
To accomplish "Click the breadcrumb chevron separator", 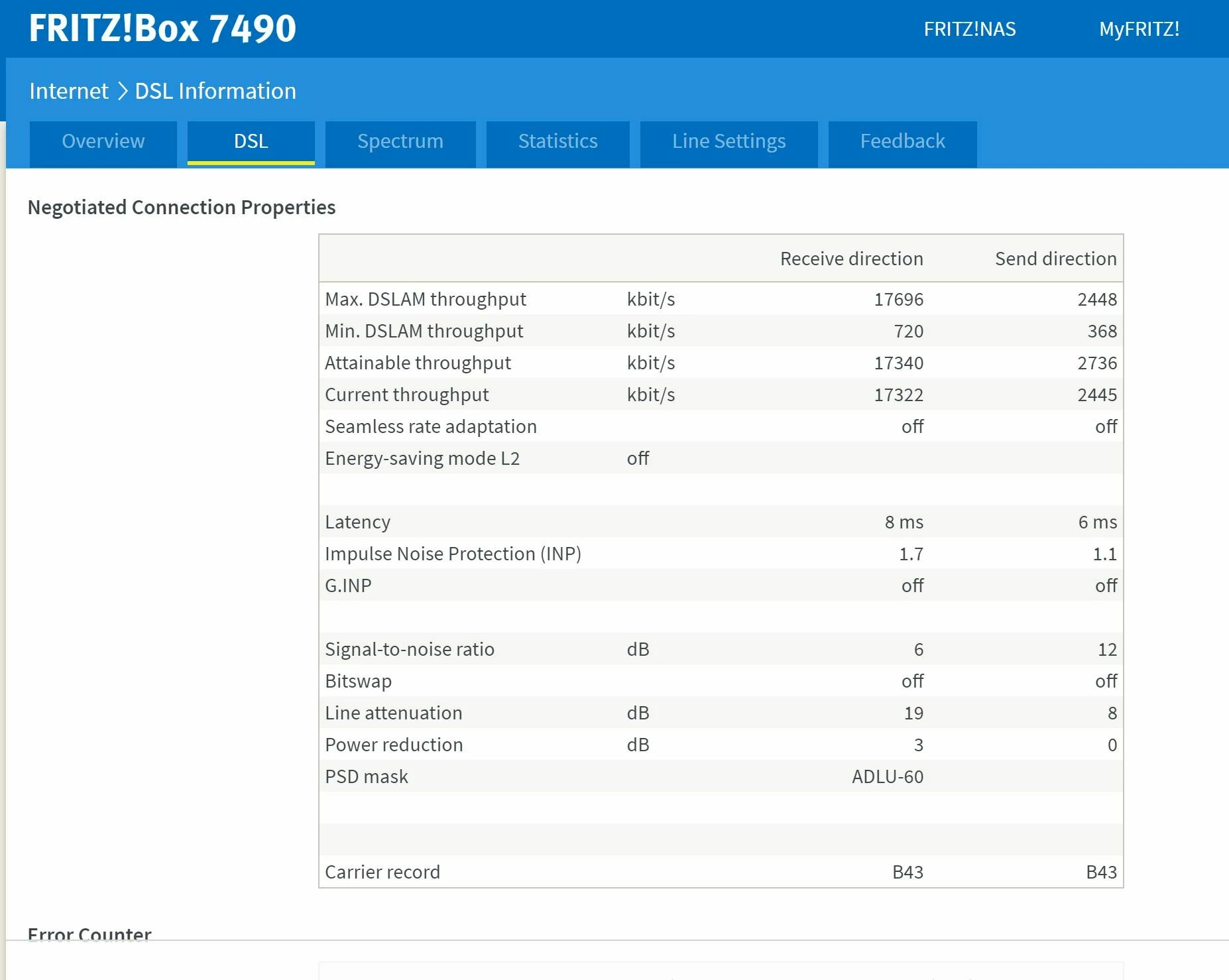I will tap(122, 91).
